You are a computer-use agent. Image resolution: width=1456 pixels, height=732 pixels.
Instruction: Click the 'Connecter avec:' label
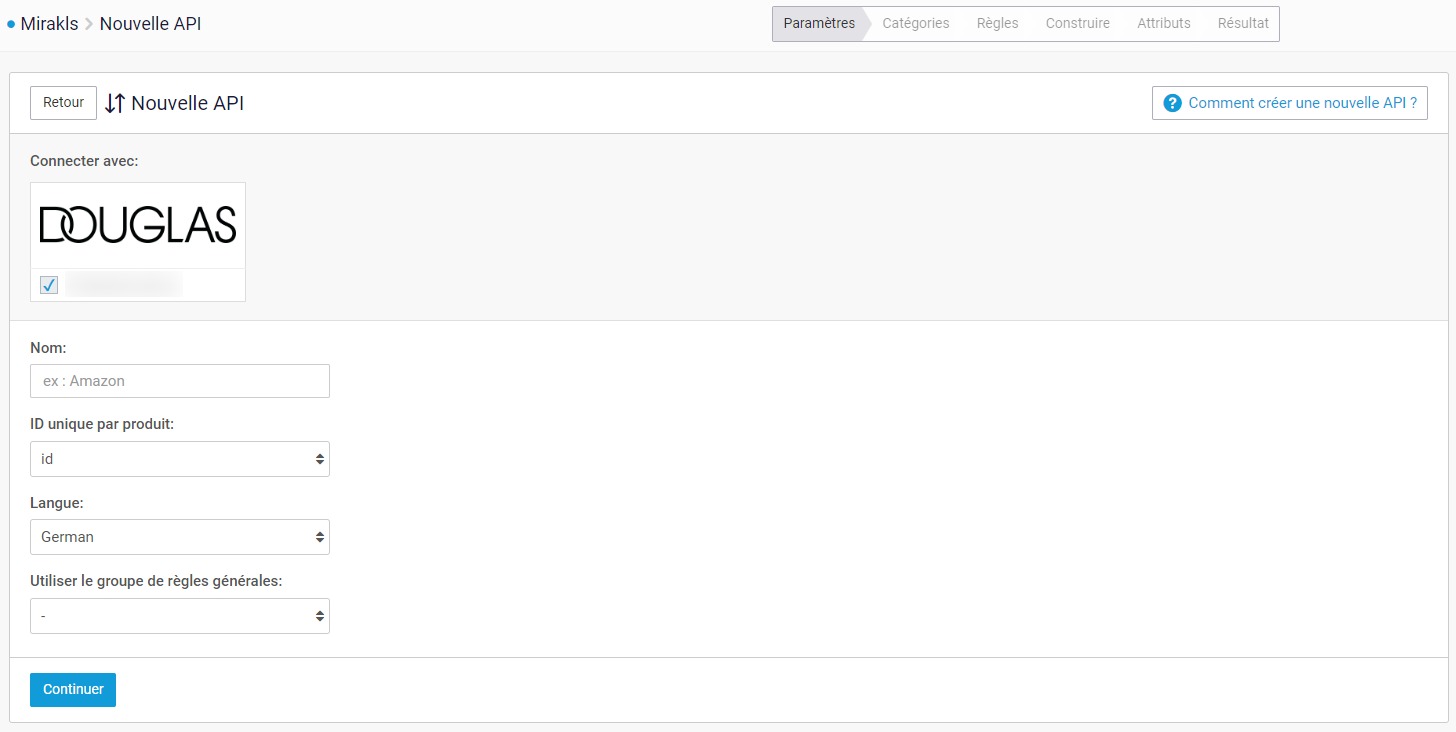point(84,161)
